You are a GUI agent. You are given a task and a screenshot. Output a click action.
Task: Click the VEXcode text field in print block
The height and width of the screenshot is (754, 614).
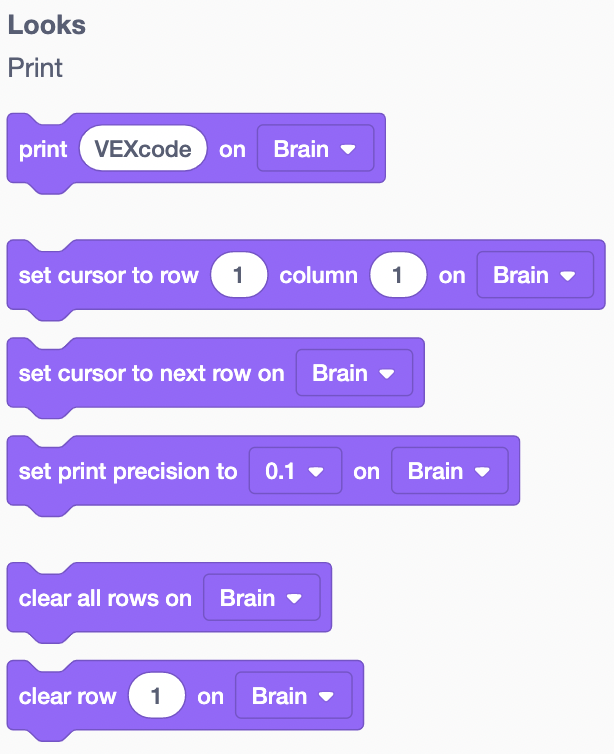(x=143, y=149)
